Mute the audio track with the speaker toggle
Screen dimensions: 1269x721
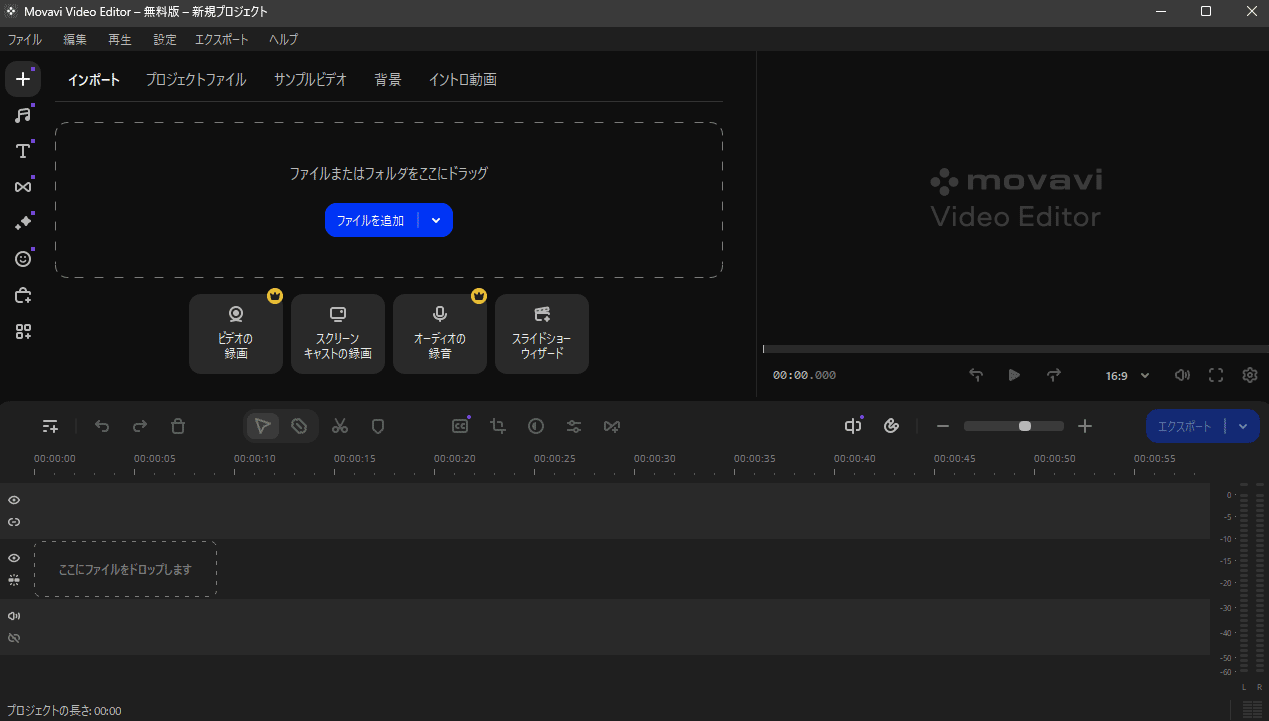tap(14, 615)
